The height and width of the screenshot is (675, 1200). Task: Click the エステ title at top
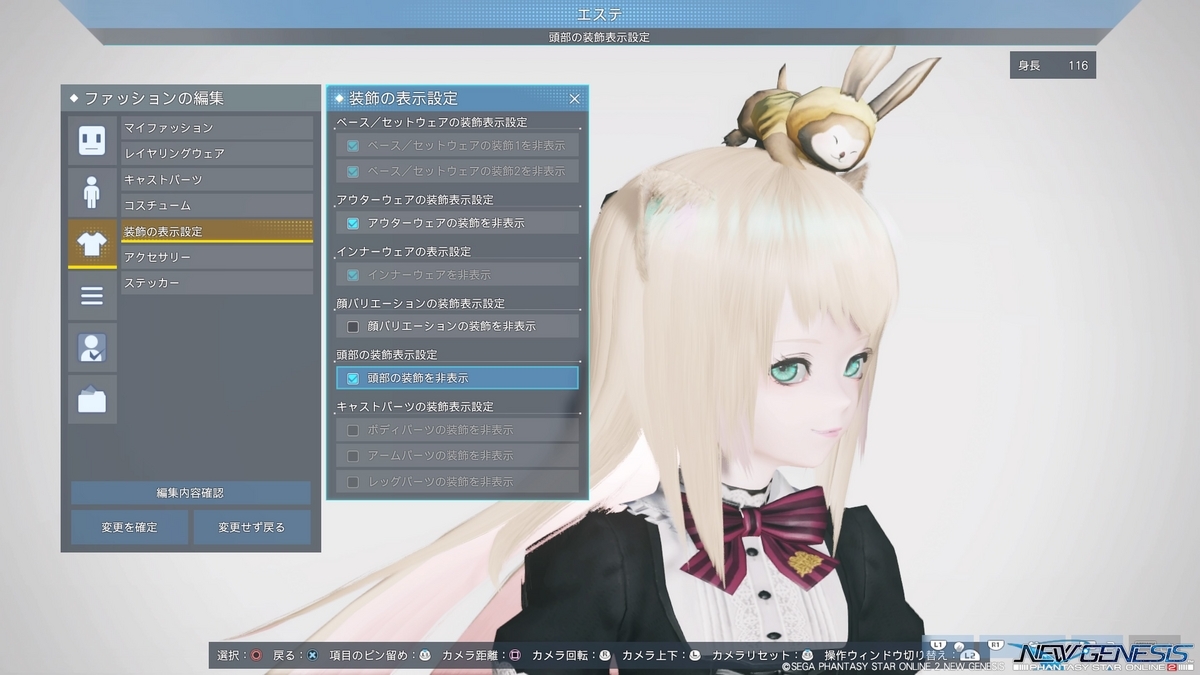click(600, 14)
